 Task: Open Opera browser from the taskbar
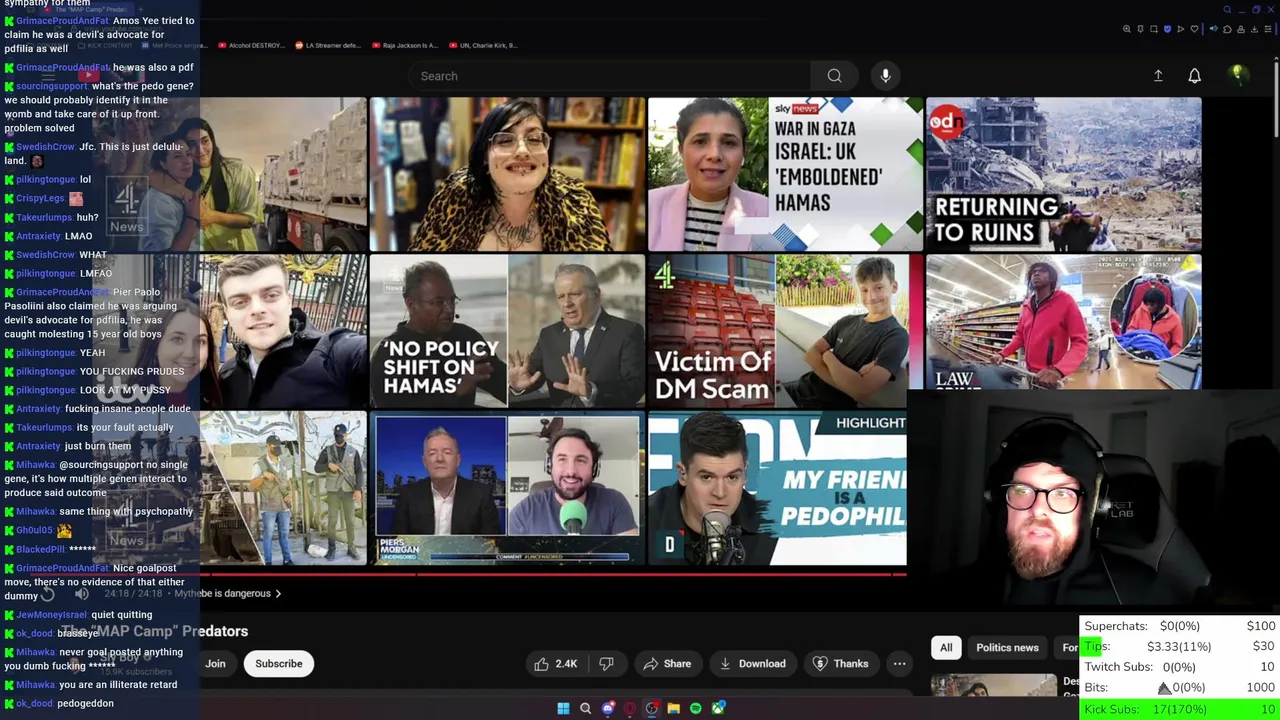[629, 709]
